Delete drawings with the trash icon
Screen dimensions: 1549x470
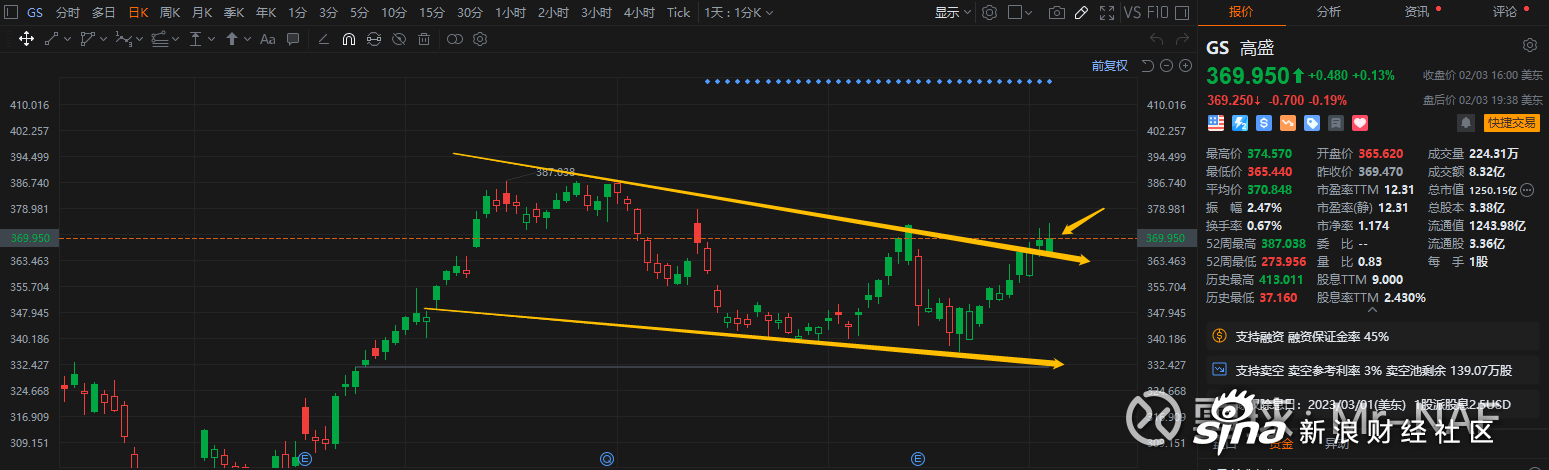tap(424, 39)
